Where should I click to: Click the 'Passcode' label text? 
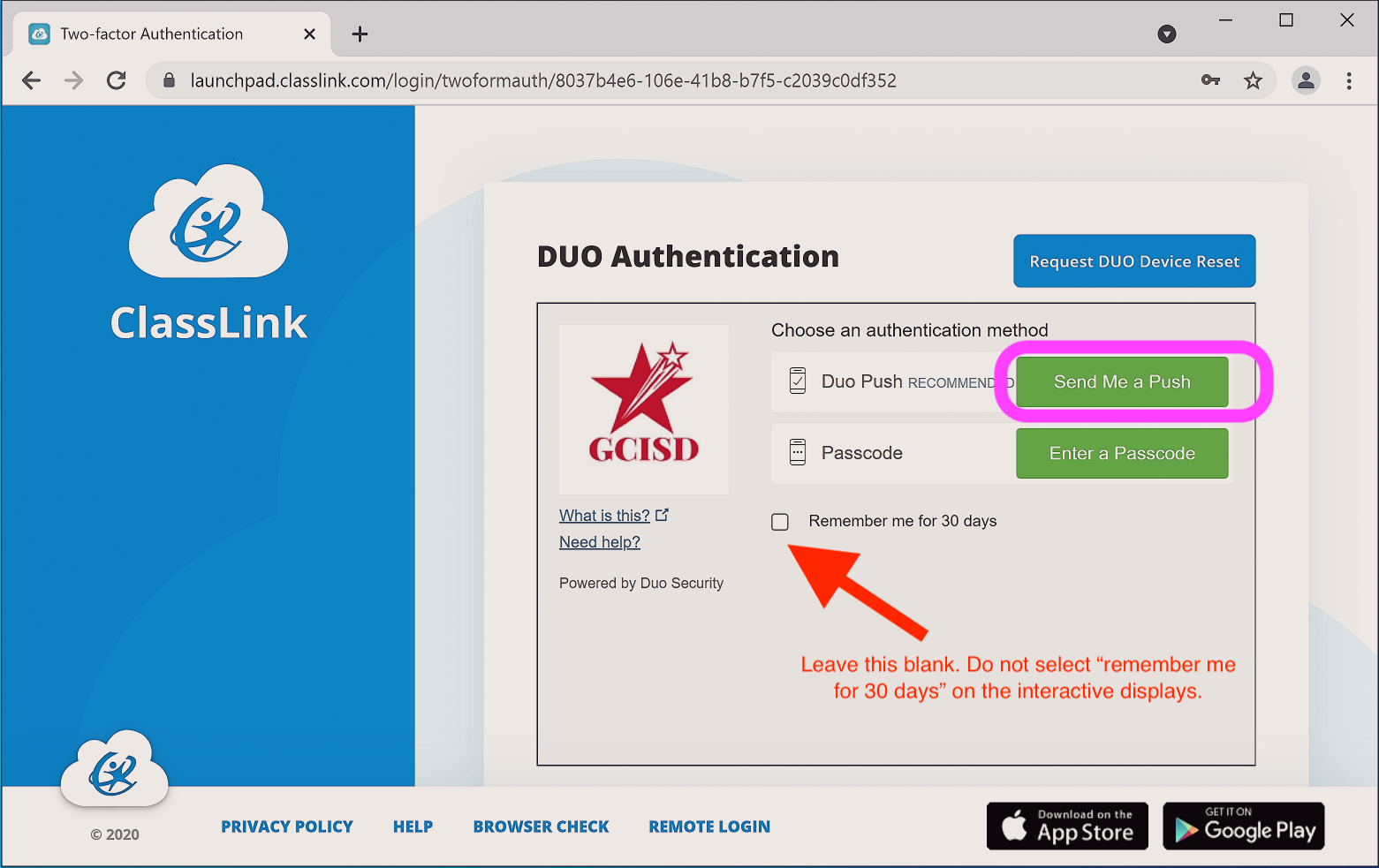coord(862,453)
